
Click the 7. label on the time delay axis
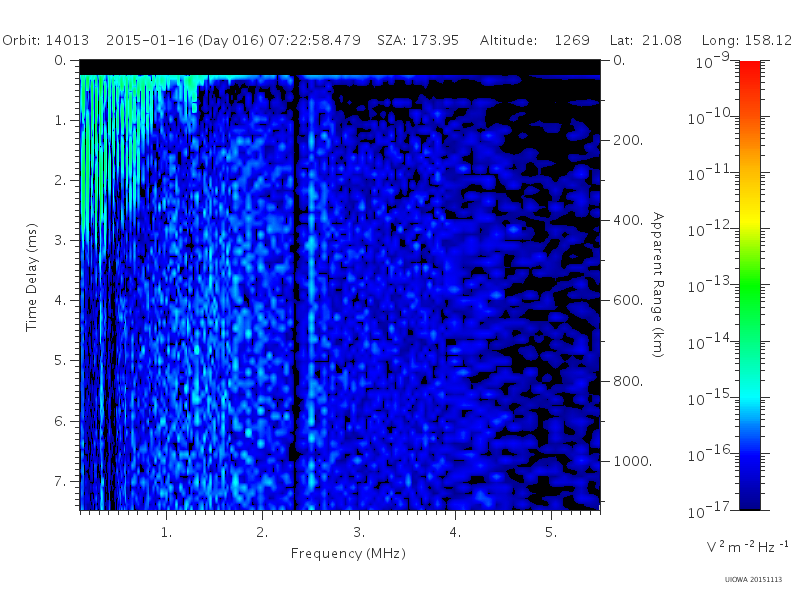pyautogui.click(x=60, y=481)
